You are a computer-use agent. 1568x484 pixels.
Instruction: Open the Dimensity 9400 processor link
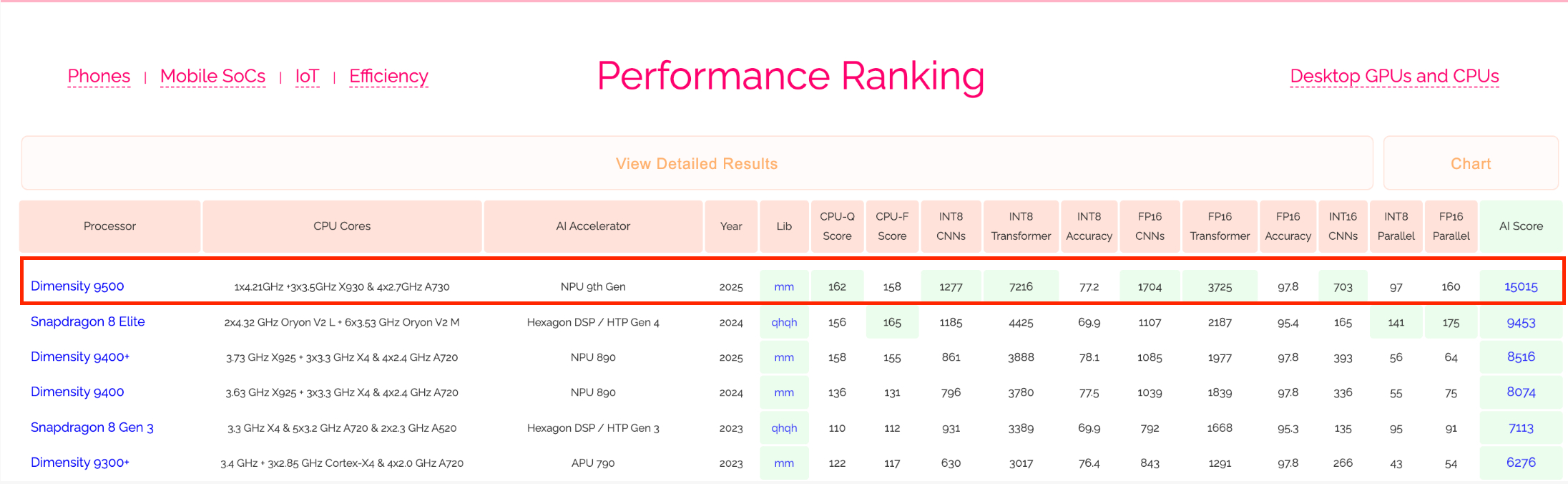click(77, 392)
